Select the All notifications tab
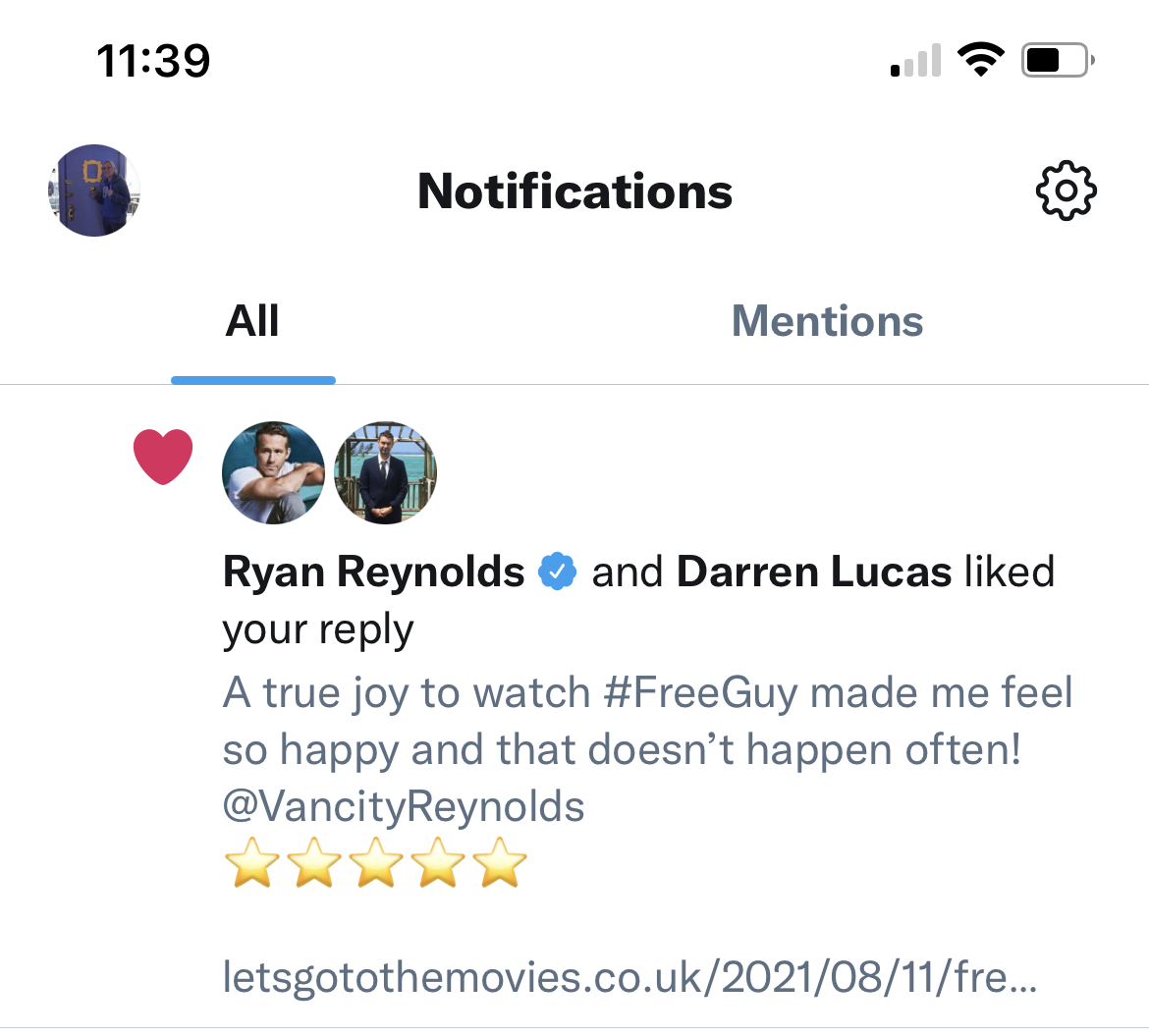The width and height of the screenshot is (1149, 1036). (x=252, y=321)
